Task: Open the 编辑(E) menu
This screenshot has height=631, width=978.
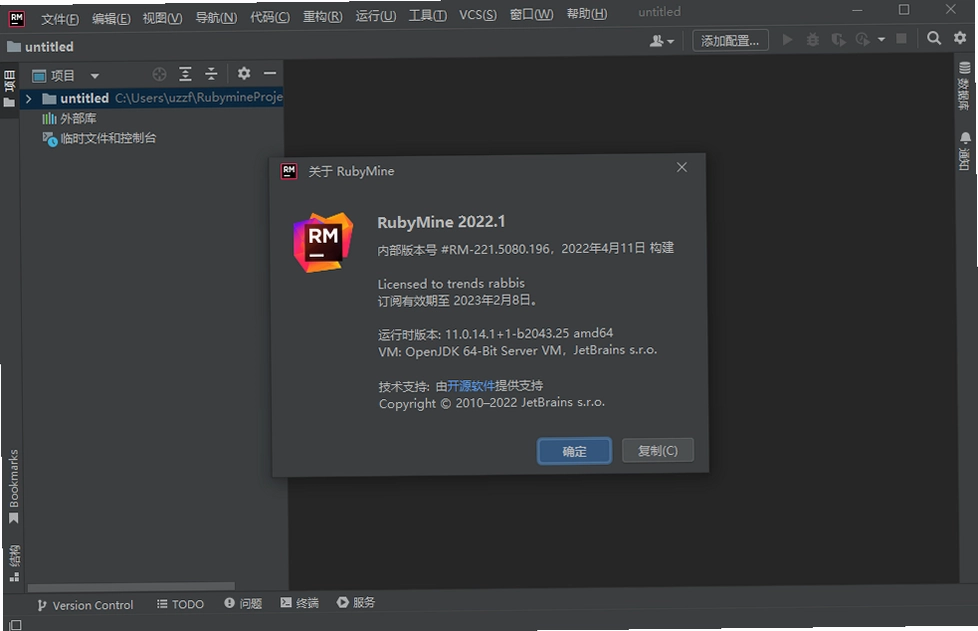Action: pyautogui.click(x=111, y=18)
